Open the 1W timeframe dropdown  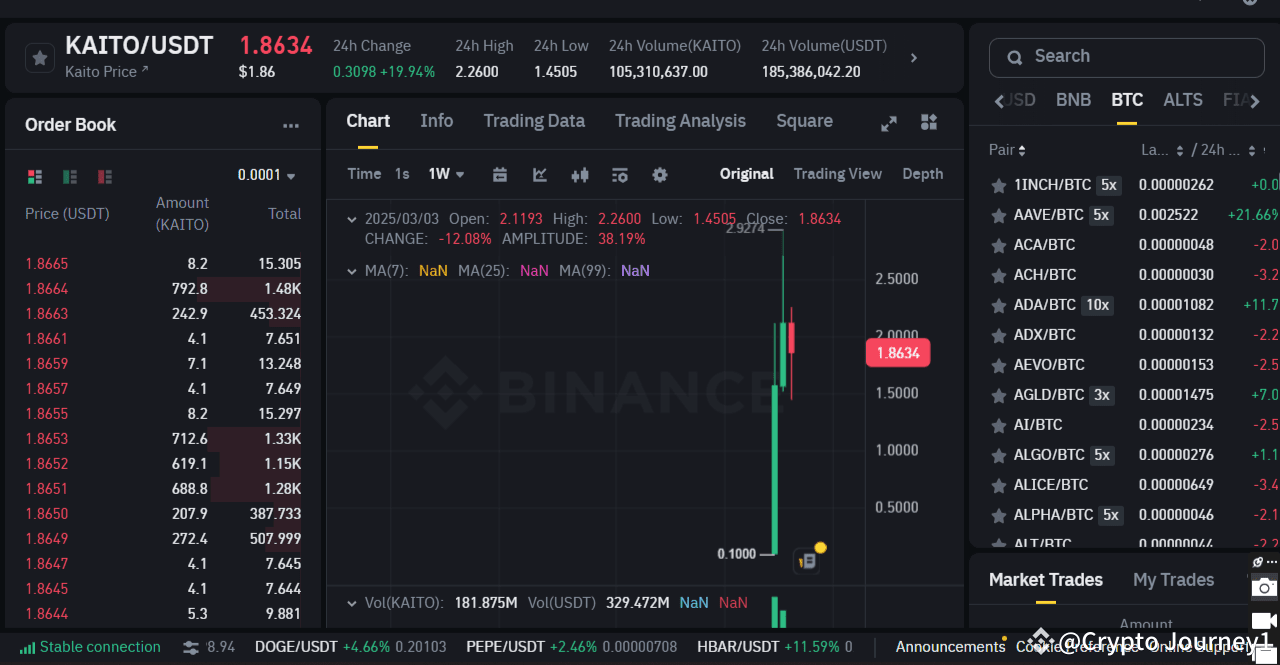(x=444, y=174)
